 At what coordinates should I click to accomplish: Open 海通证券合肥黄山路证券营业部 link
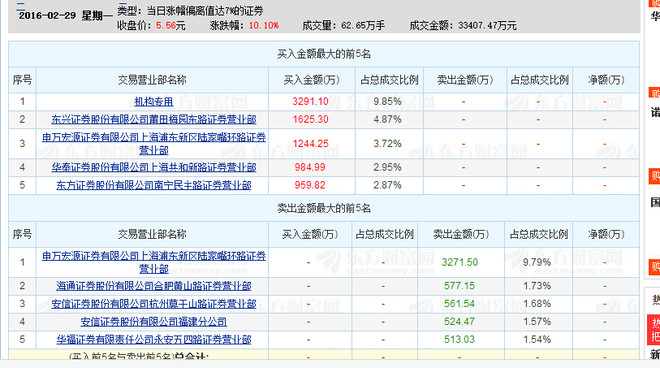click(x=154, y=286)
